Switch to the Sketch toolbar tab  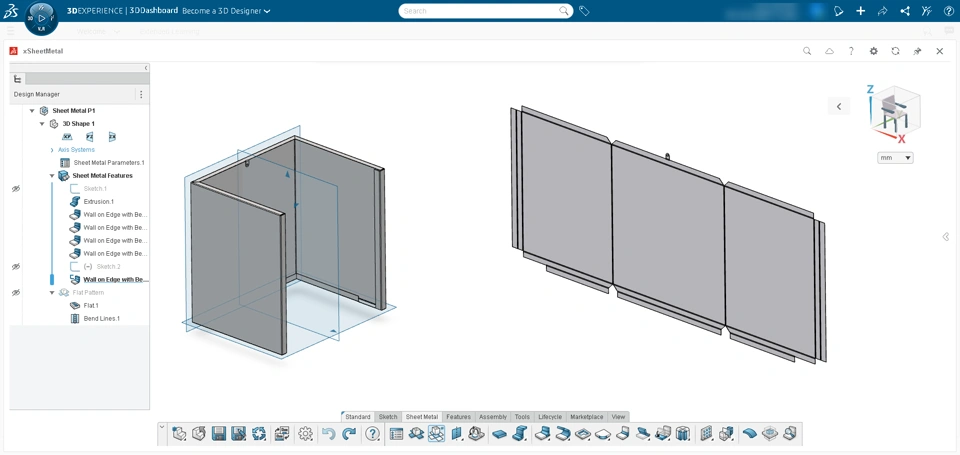tap(388, 416)
